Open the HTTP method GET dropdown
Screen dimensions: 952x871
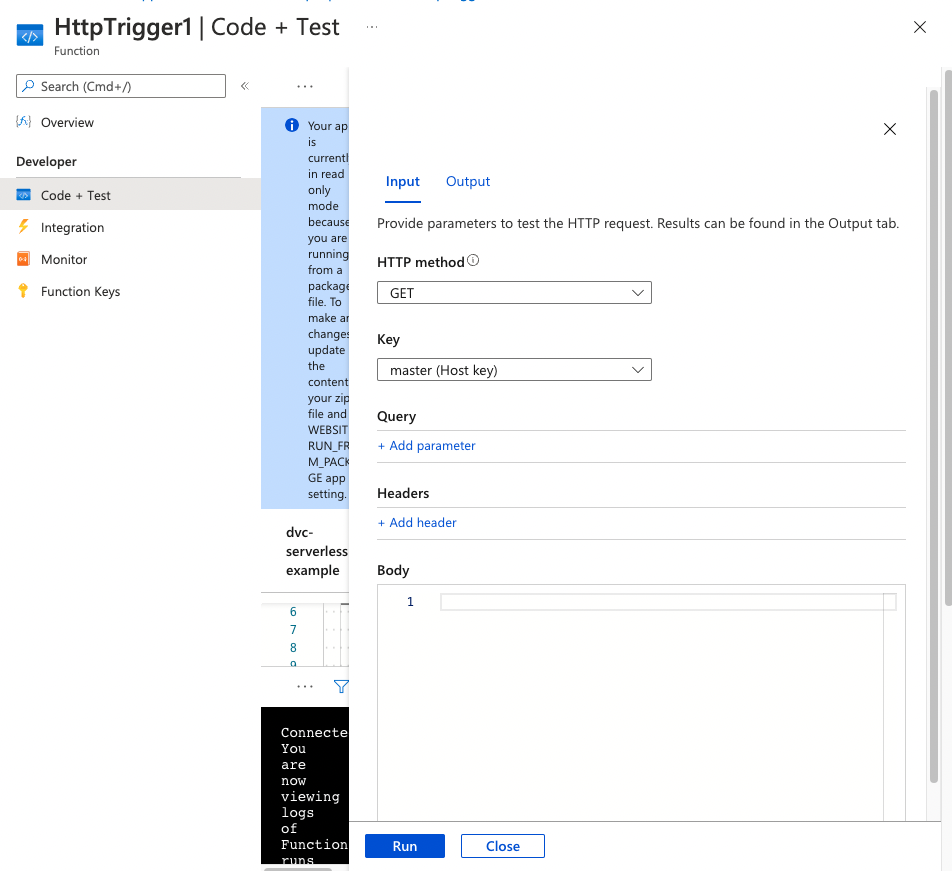(514, 293)
